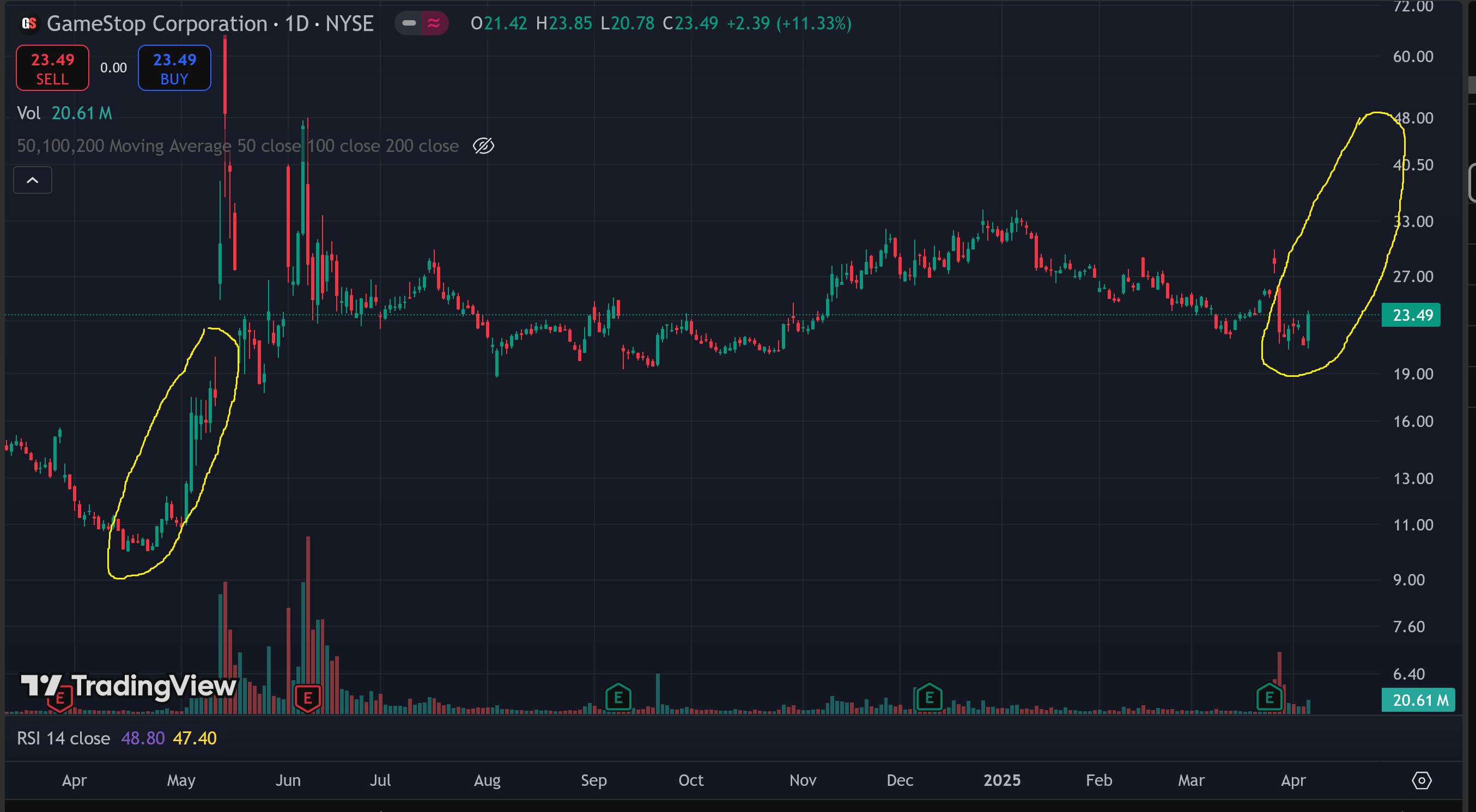Select the Vol 20.61 M legend
This screenshot has height=812, width=1476.
64,113
